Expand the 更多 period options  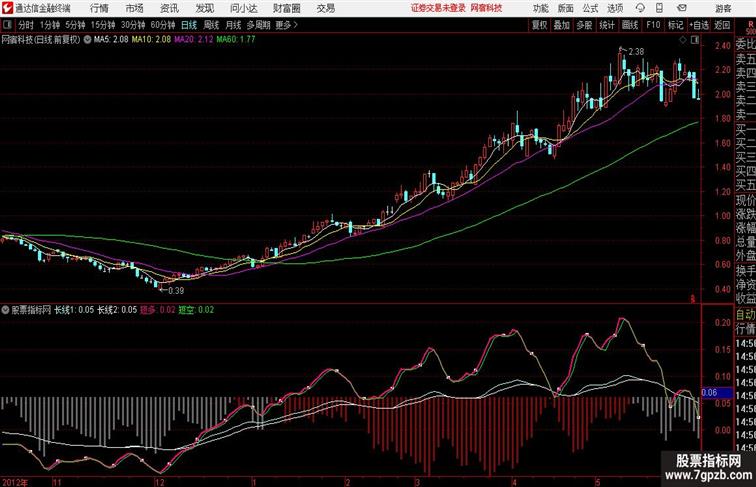287,25
